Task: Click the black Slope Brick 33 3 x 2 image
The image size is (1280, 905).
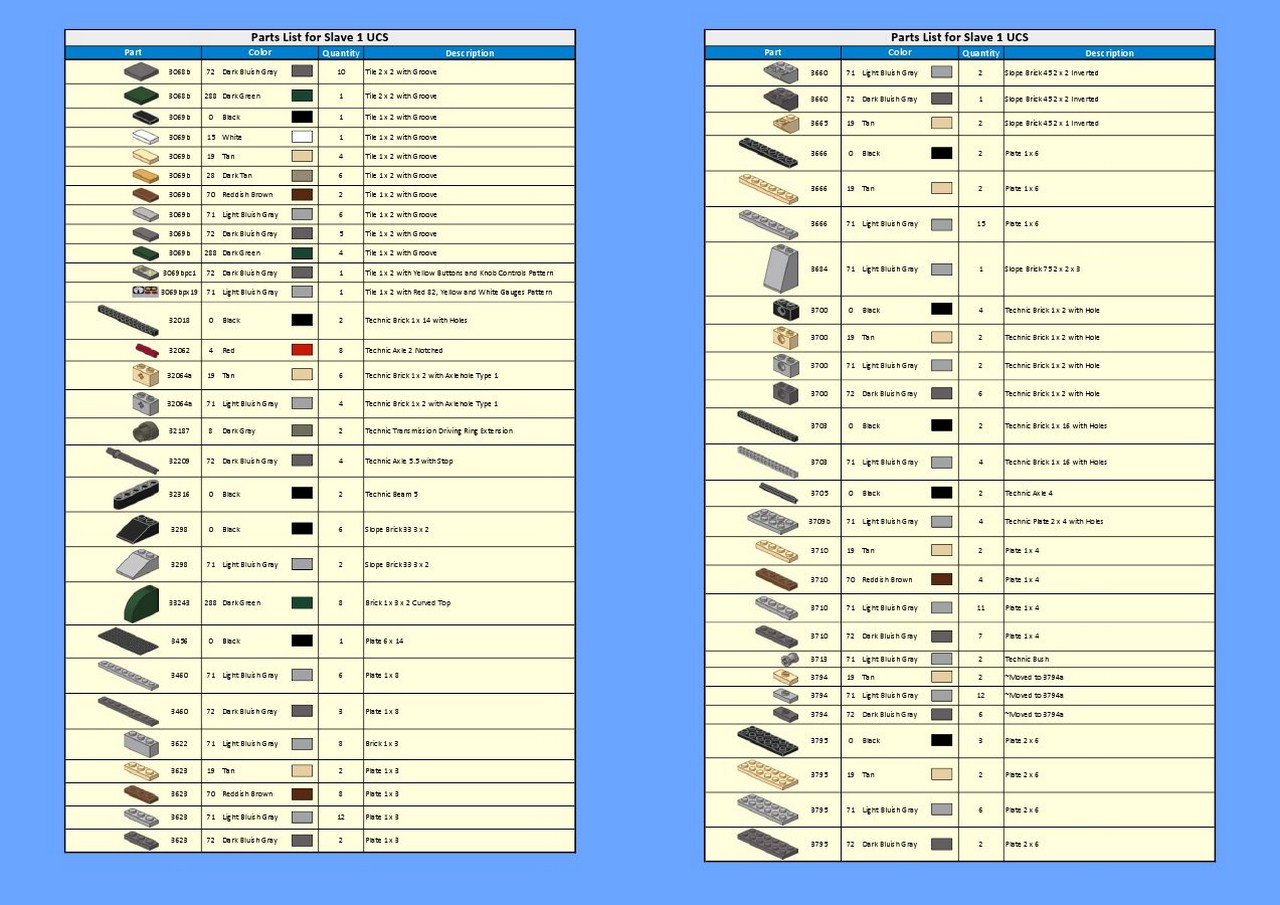Action: point(139,529)
